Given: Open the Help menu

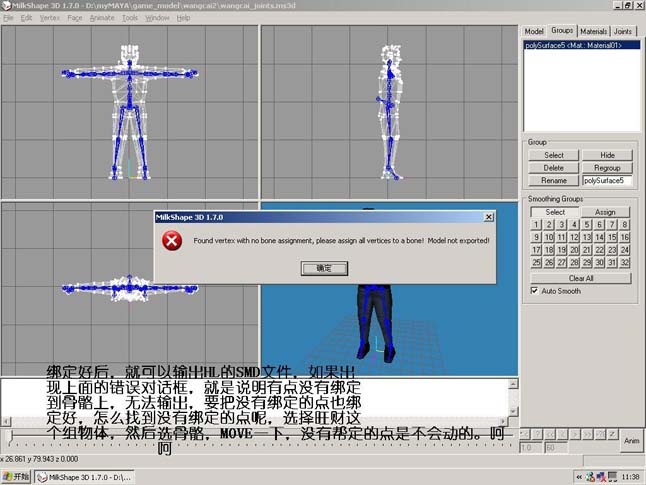Looking at the screenshot, I should click(x=183, y=18).
